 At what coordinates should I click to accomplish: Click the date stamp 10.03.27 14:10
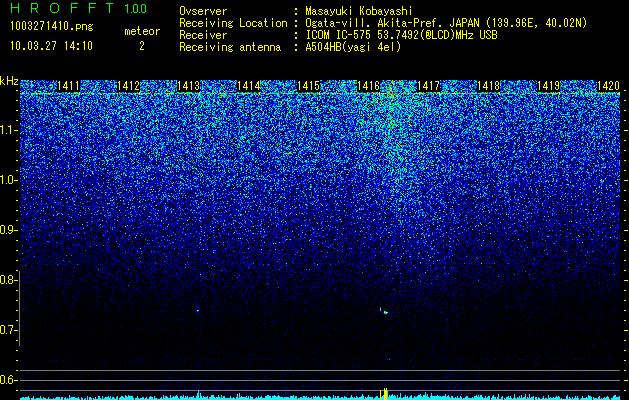[51, 46]
